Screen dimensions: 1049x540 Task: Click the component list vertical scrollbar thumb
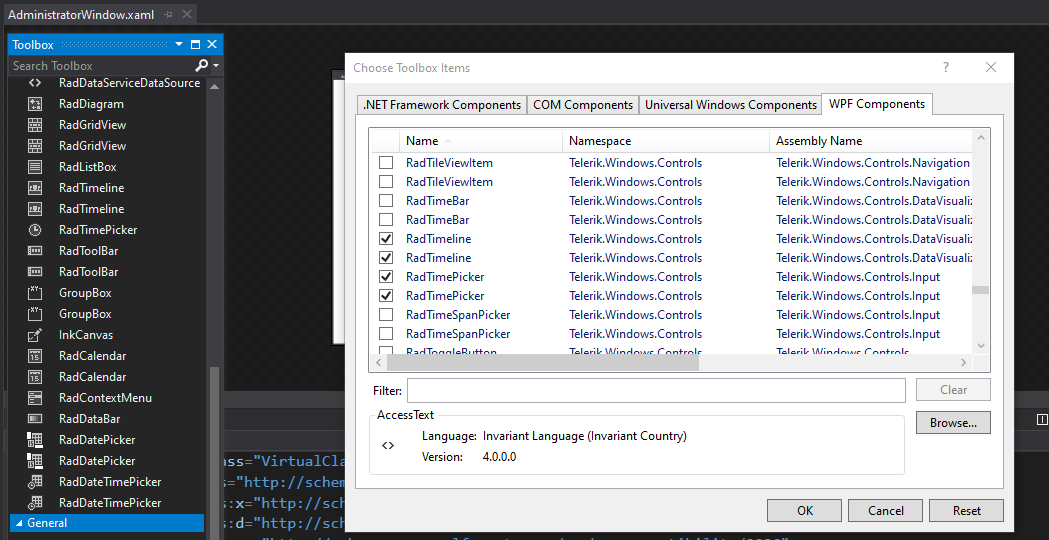(x=980, y=290)
